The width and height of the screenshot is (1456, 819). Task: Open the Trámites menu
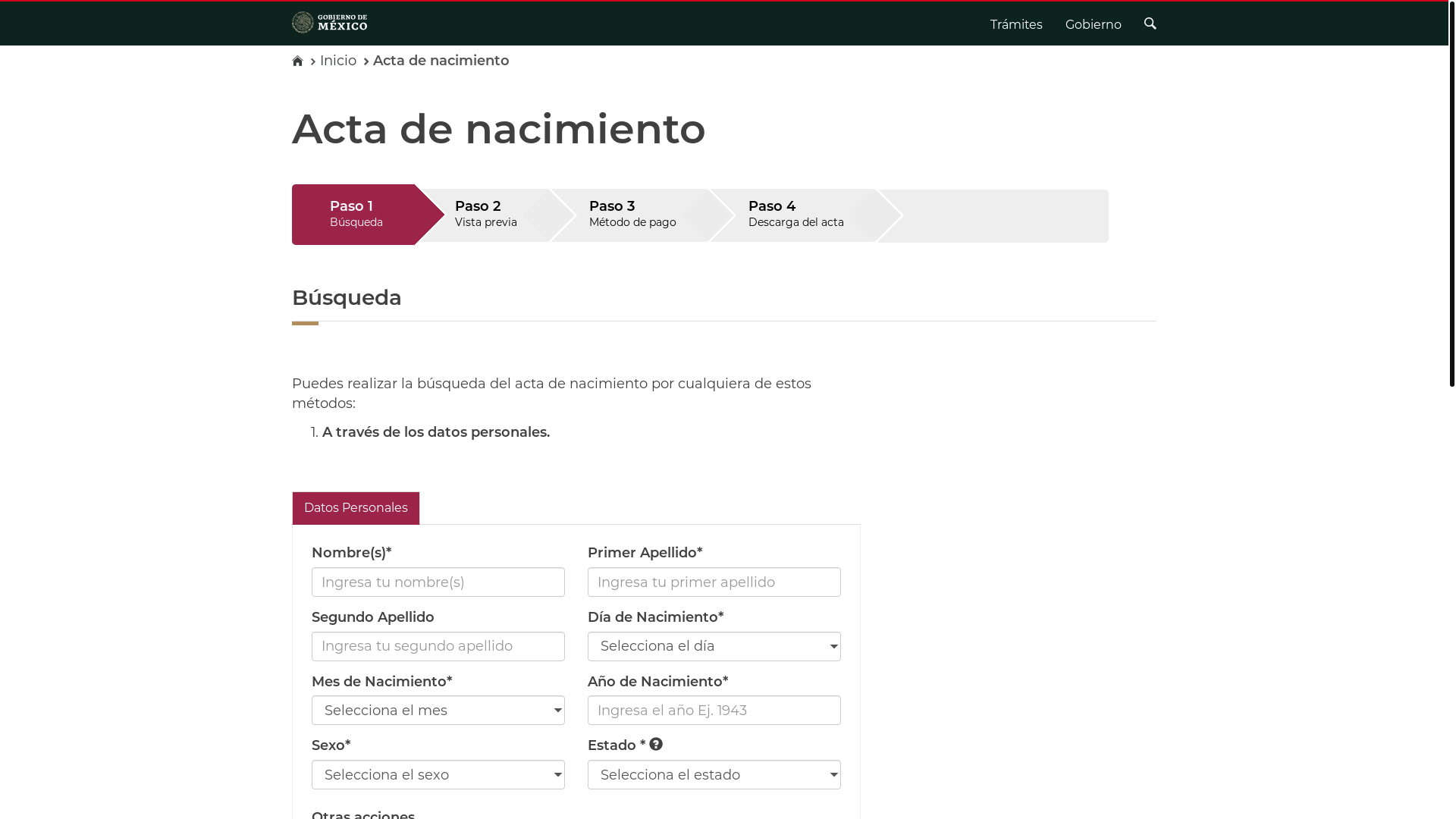tap(1016, 24)
